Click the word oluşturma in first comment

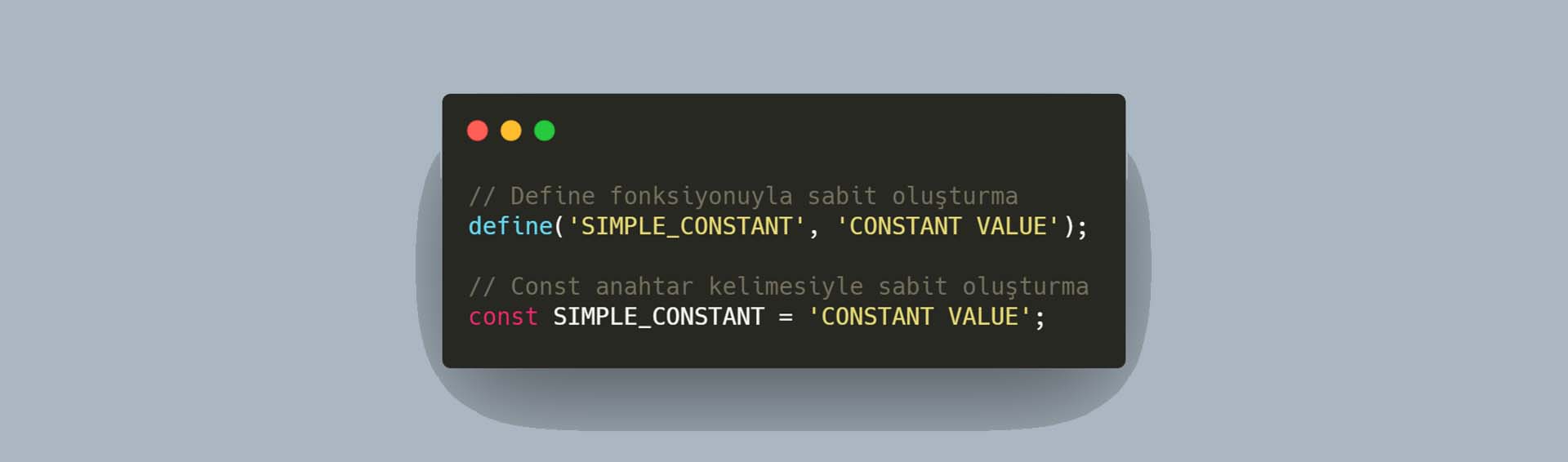point(955,197)
